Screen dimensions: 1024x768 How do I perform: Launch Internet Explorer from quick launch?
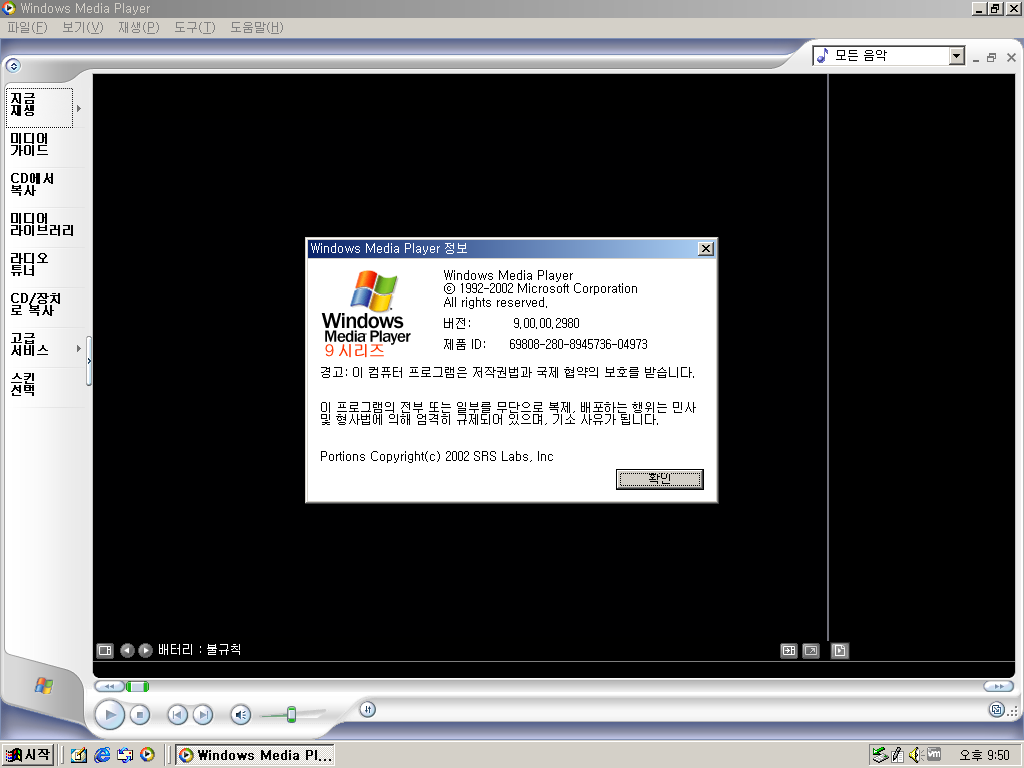point(102,755)
